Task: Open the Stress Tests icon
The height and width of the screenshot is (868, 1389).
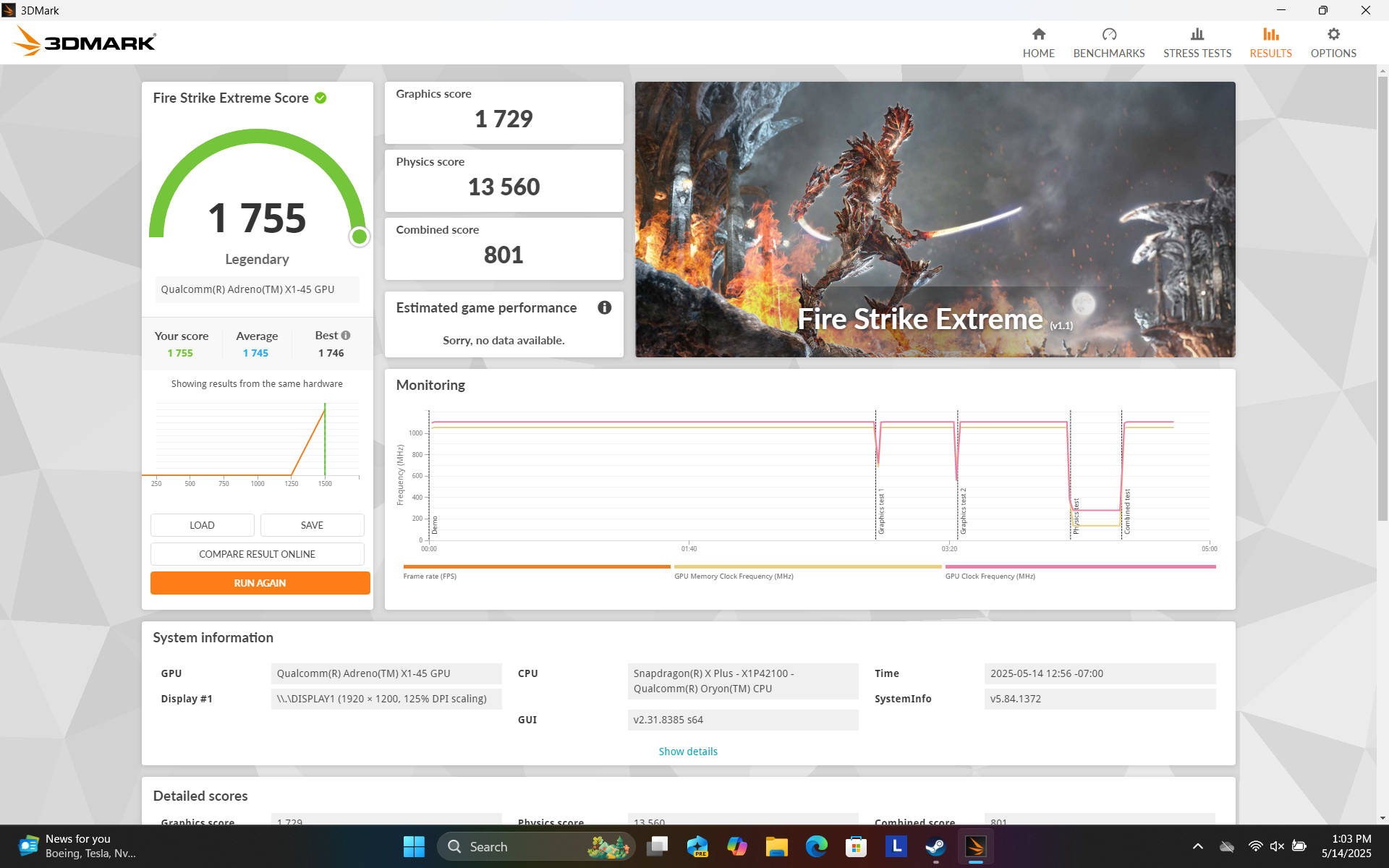Action: click(x=1197, y=35)
